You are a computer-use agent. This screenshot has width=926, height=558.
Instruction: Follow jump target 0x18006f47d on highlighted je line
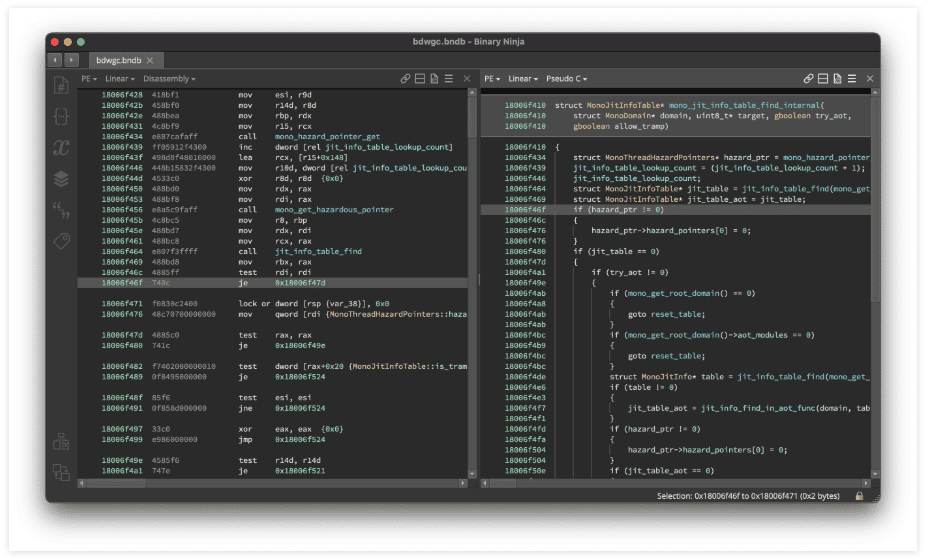pyautogui.click(x=300, y=283)
